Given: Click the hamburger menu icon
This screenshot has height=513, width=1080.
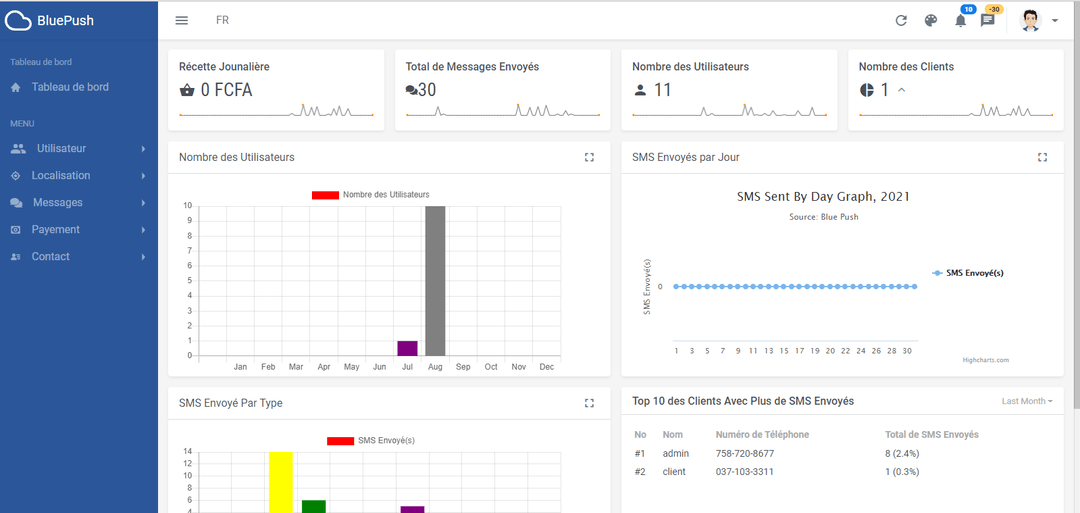Looking at the screenshot, I should (181, 20).
